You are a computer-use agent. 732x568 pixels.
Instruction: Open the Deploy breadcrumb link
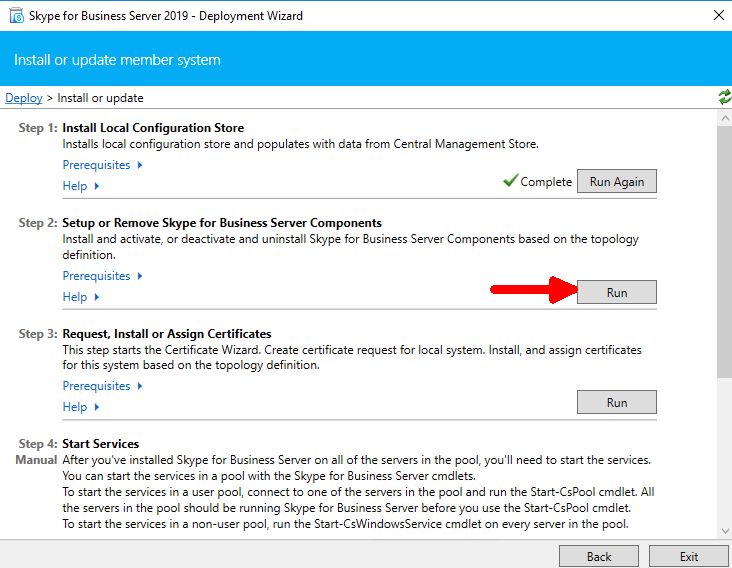pos(24,98)
